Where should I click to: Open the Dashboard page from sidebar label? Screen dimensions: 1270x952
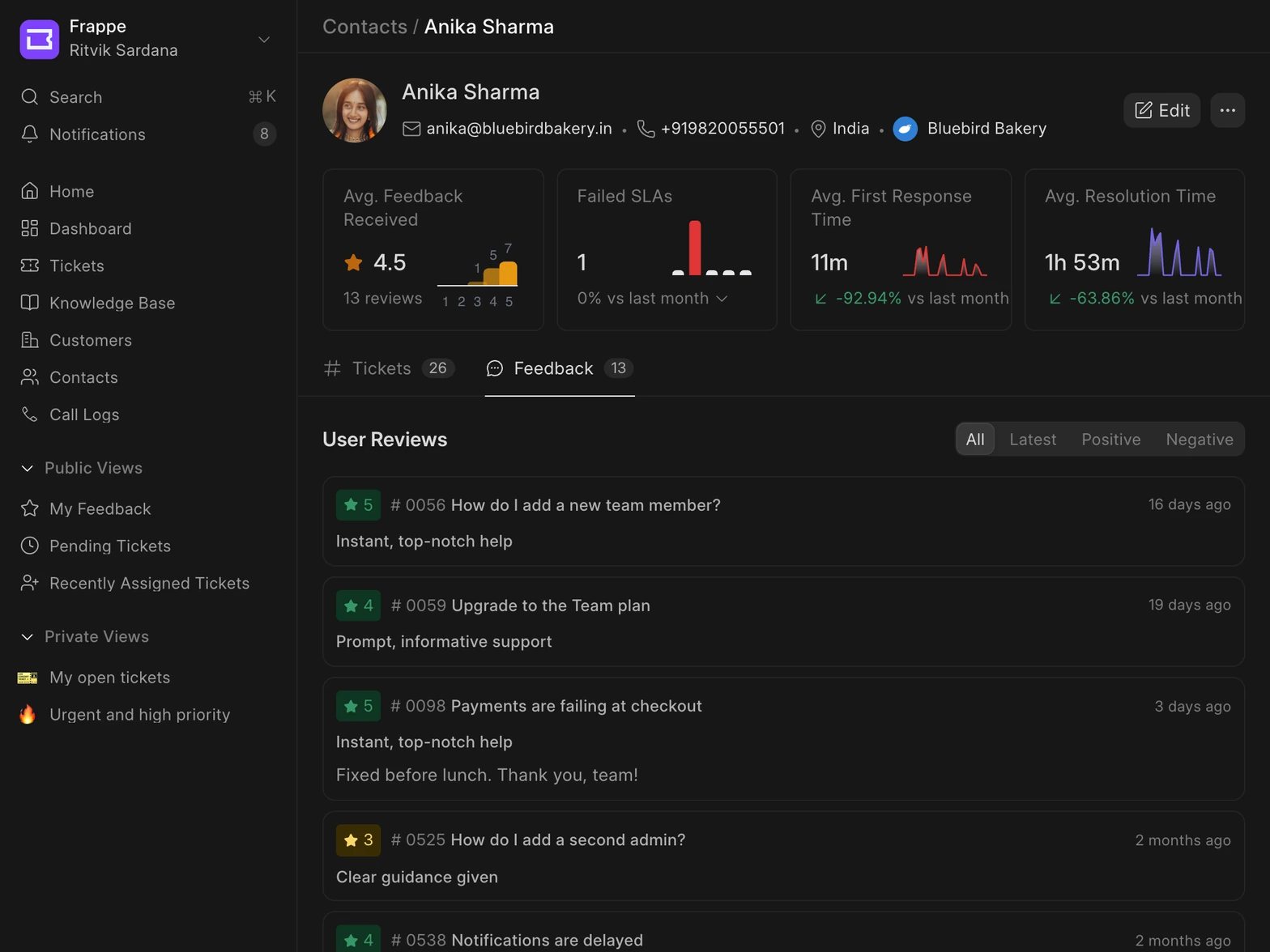pos(91,229)
